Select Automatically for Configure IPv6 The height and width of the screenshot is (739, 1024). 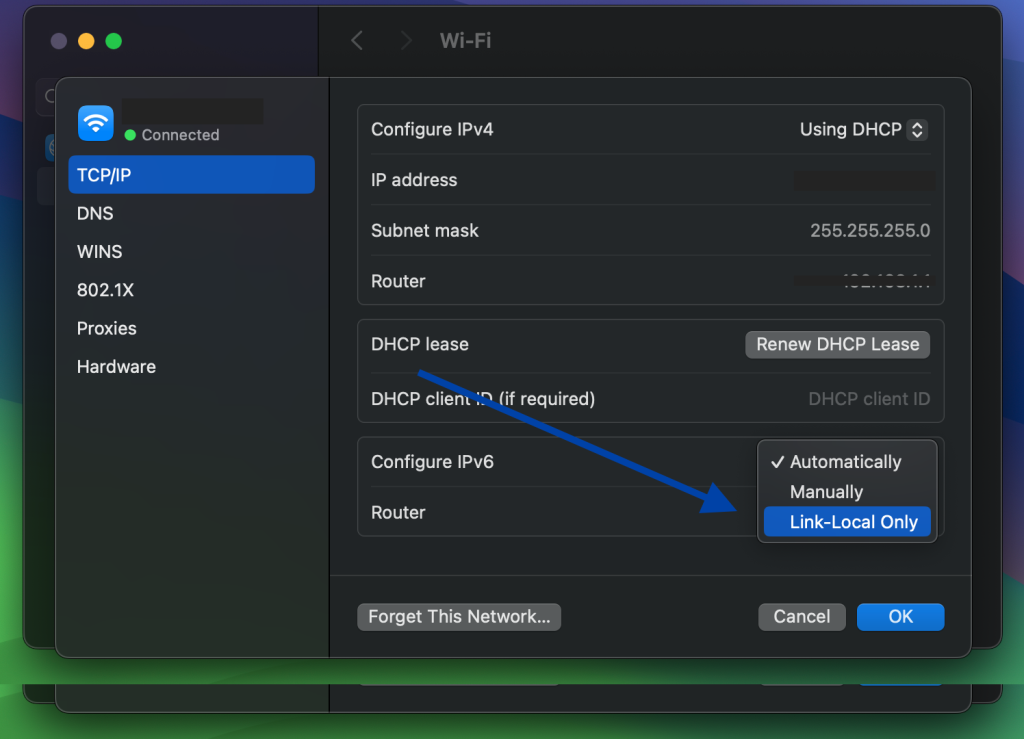846,462
